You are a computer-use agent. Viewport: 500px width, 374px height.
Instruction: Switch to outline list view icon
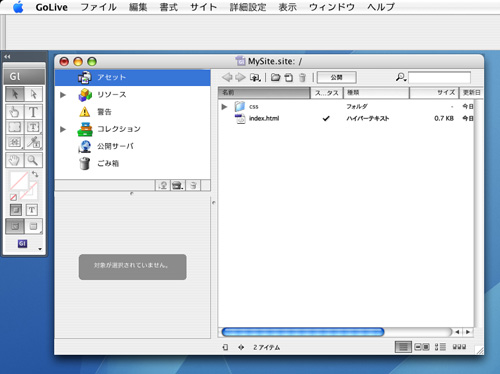tap(440, 347)
